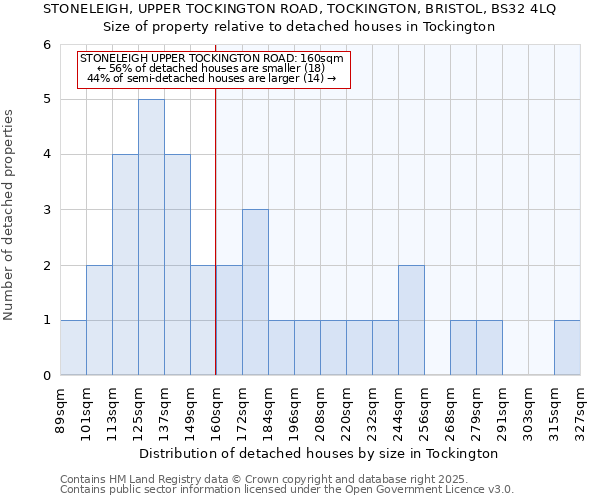Click the bar between 172sqm and 184sqm
This screenshot has width=600, height=500.
255,292
